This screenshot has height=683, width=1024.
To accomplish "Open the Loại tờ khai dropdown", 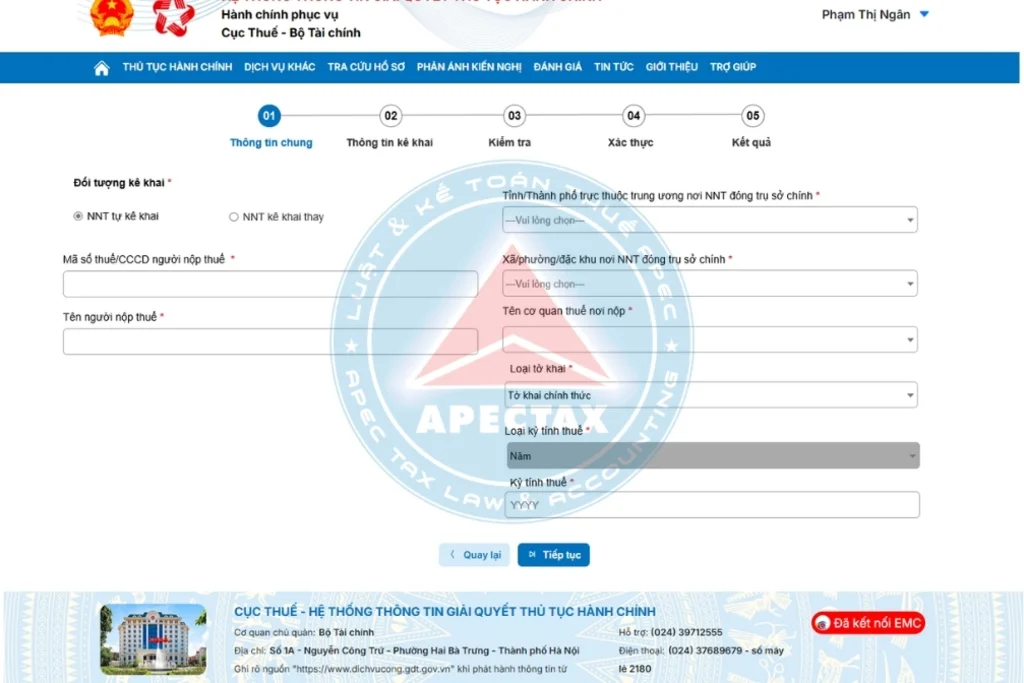I will click(711, 395).
